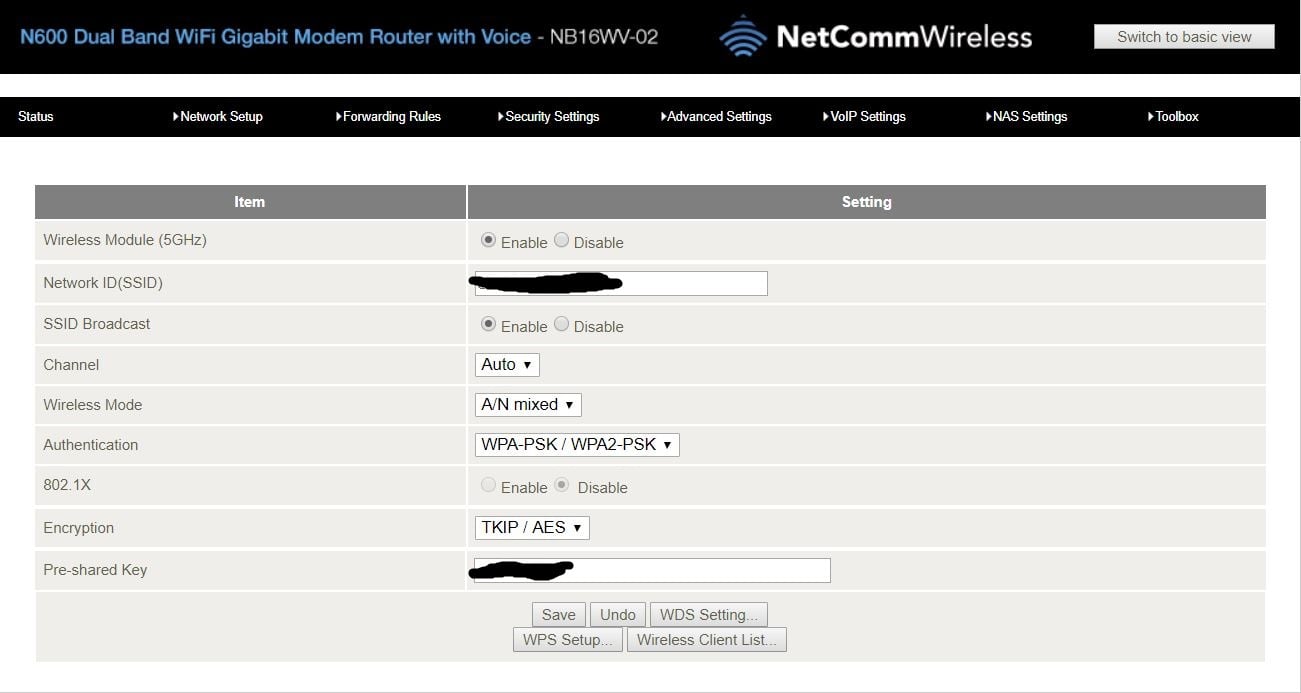Open WDS Setting
The width and height of the screenshot is (1301, 693).
[x=709, y=615]
